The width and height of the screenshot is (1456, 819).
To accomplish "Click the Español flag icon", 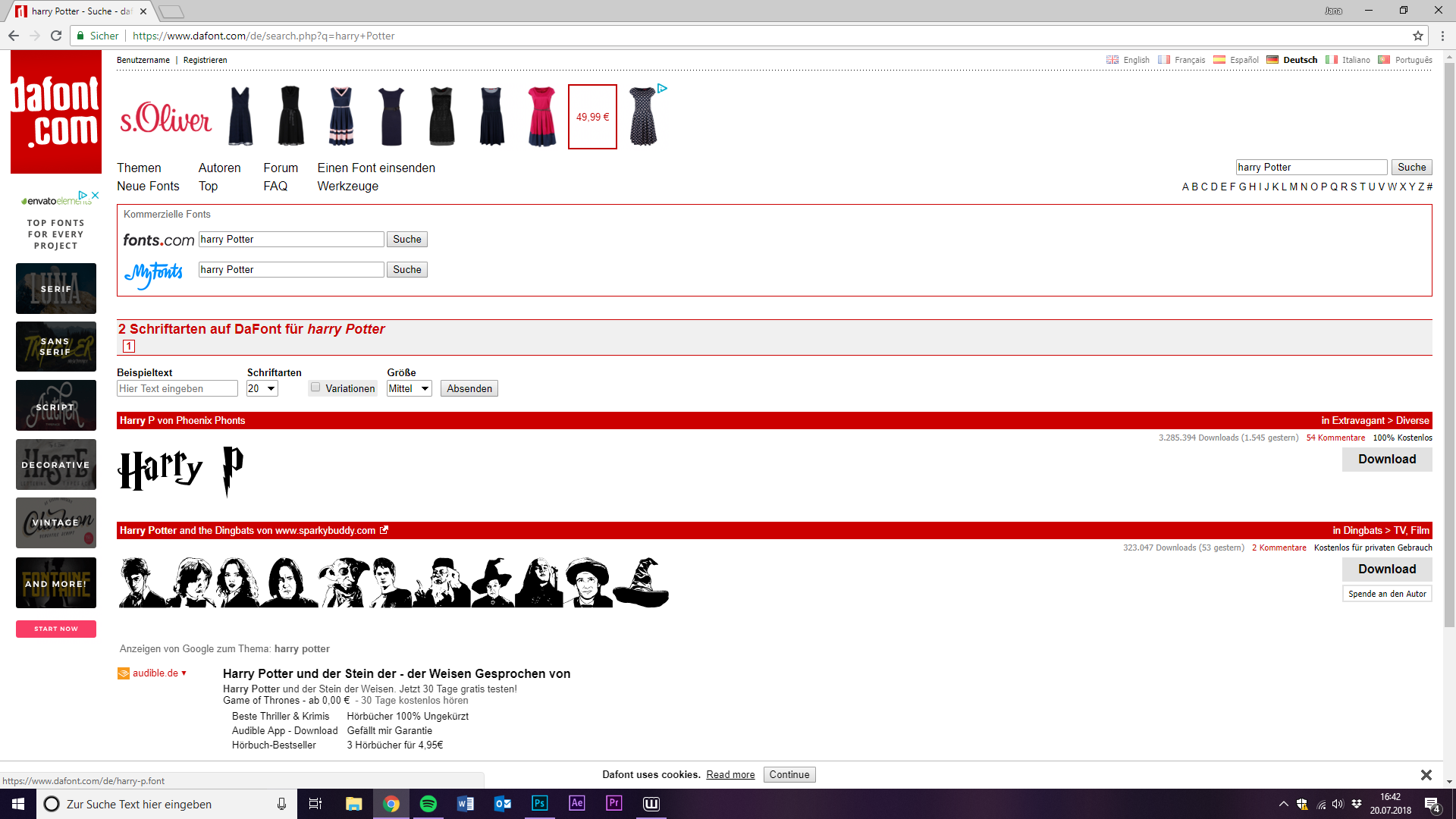I will [x=1219, y=60].
